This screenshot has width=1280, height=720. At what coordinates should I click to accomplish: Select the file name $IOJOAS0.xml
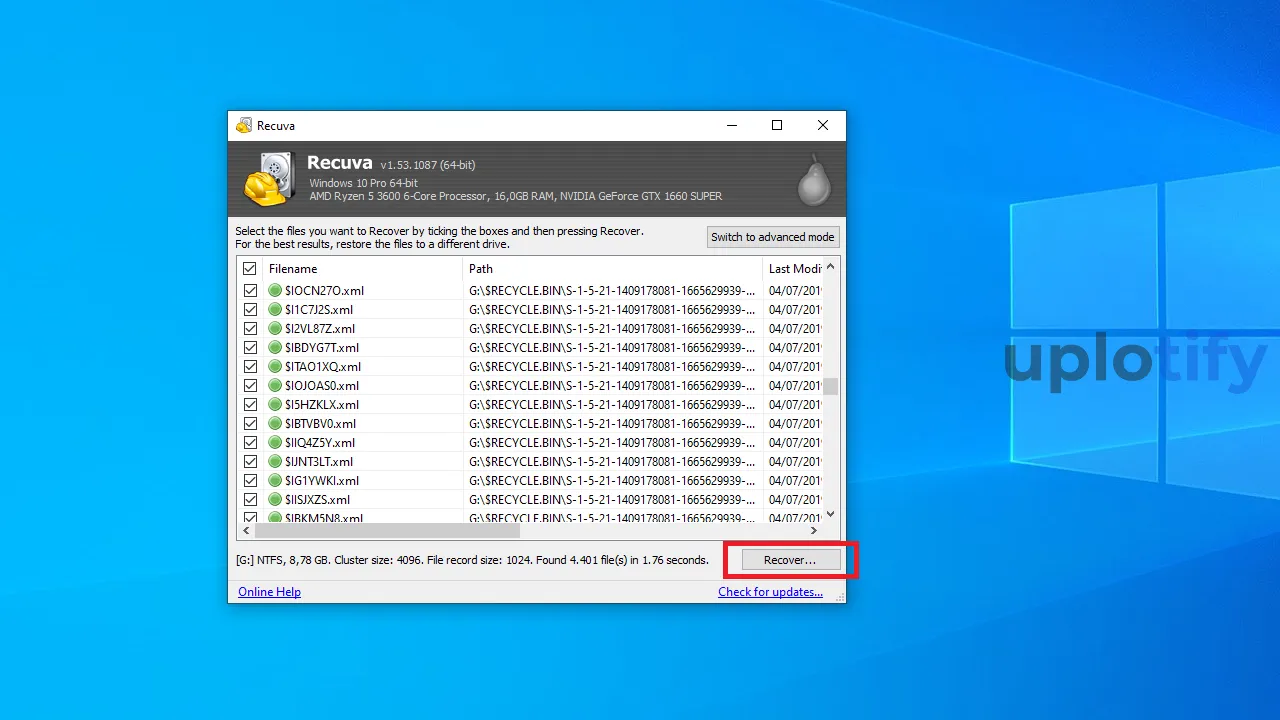(x=322, y=386)
